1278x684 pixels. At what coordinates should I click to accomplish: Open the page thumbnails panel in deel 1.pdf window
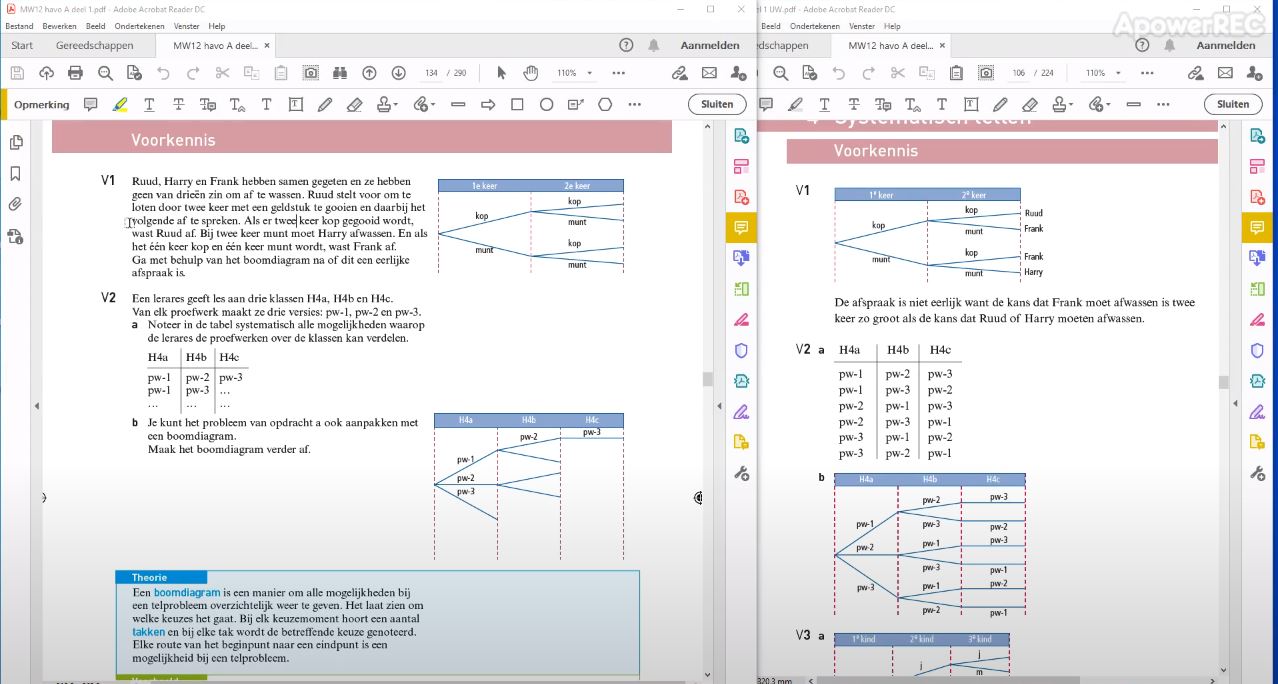point(16,143)
